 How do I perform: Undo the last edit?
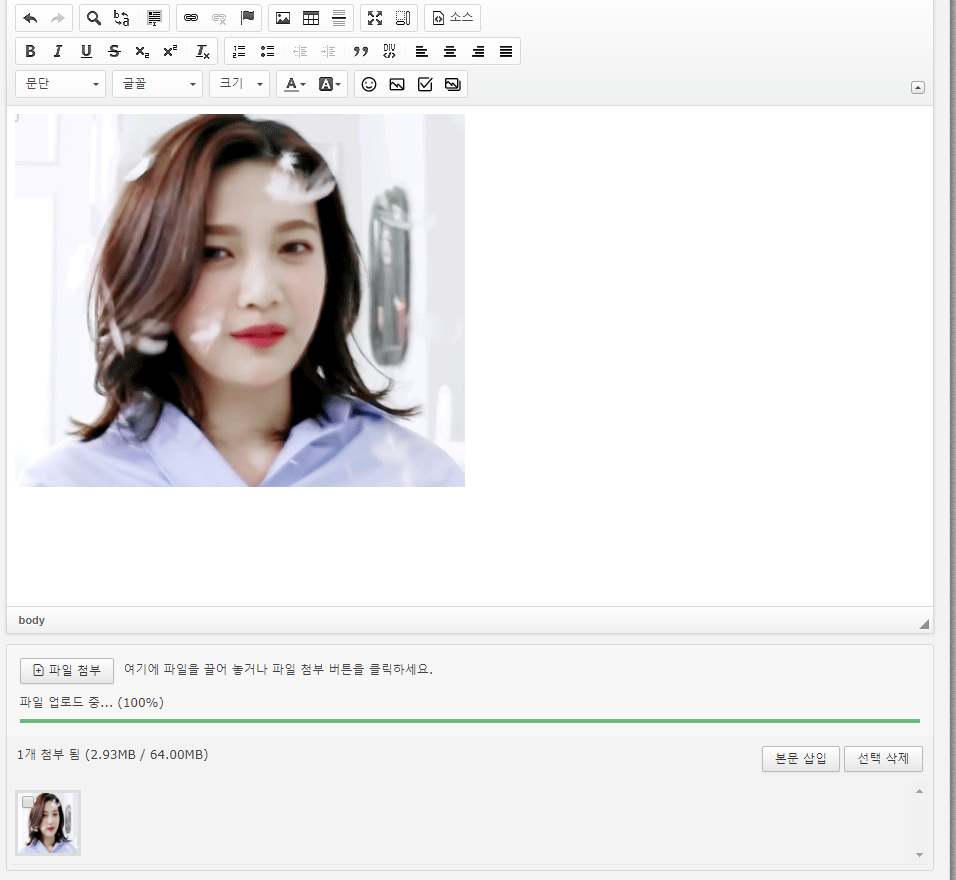tap(30, 18)
